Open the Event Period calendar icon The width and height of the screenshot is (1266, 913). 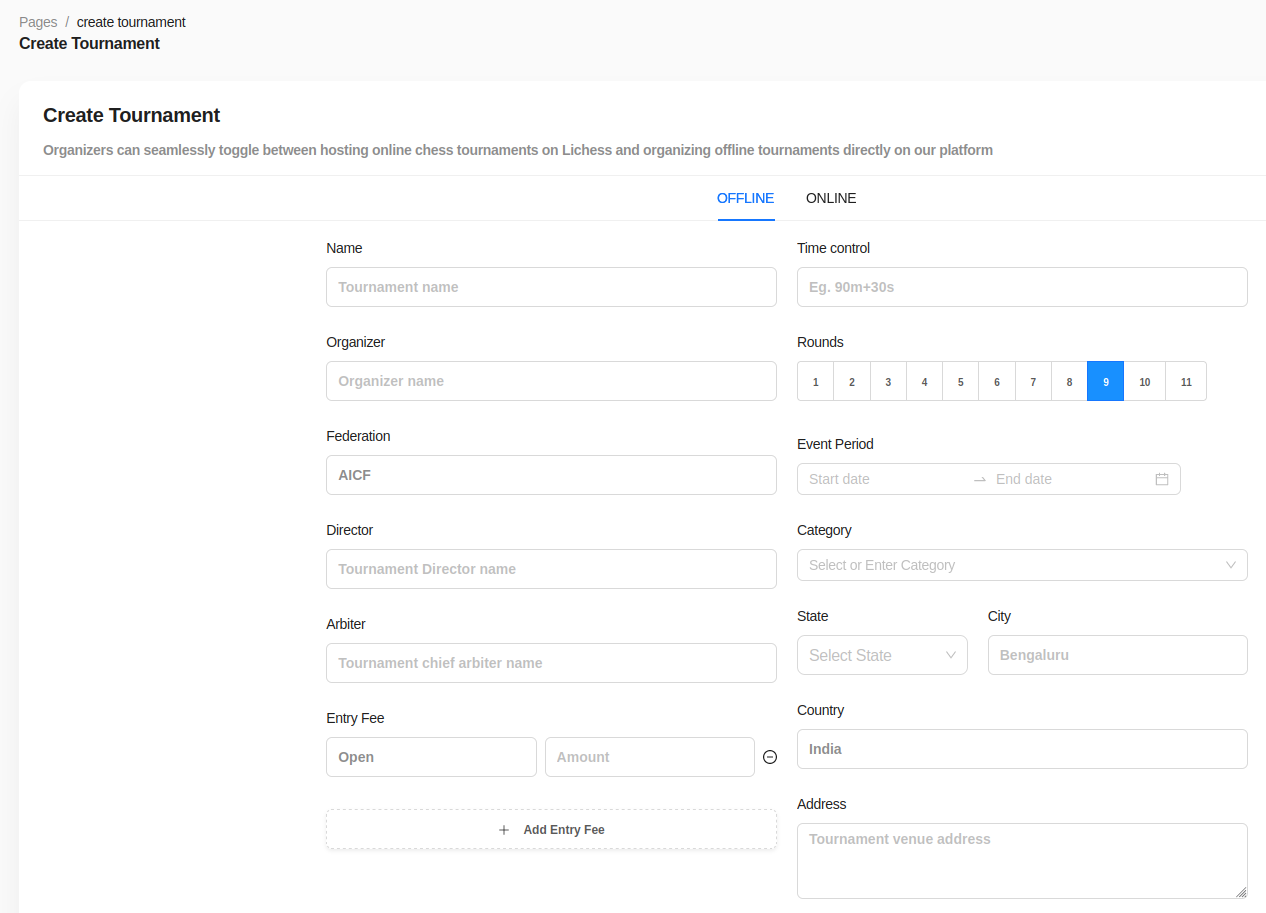tap(1162, 479)
